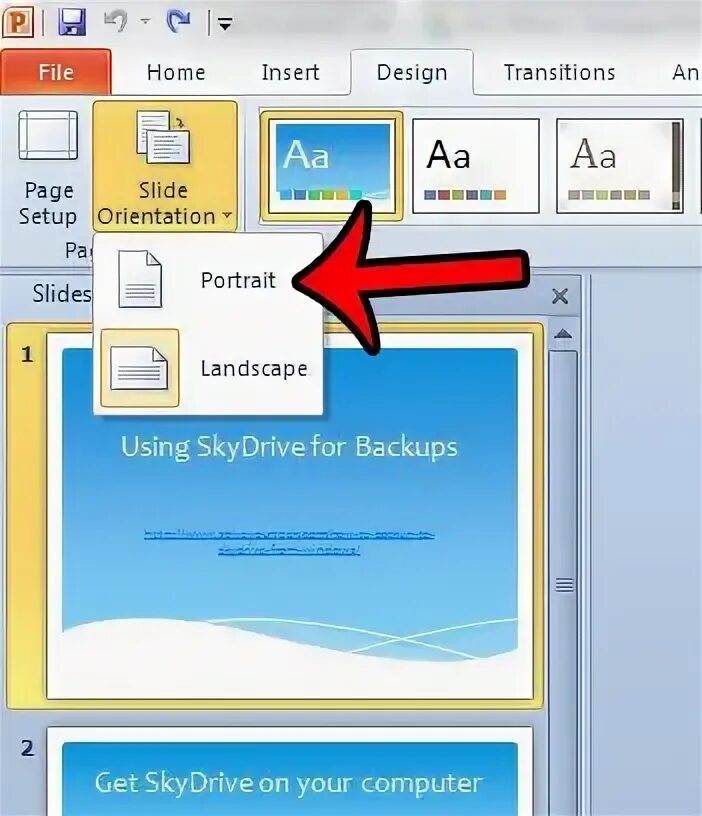Open the Customize Quick Access Toolbar dropdown
Viewport: 702px width, 816px height.
pos(224,23)
